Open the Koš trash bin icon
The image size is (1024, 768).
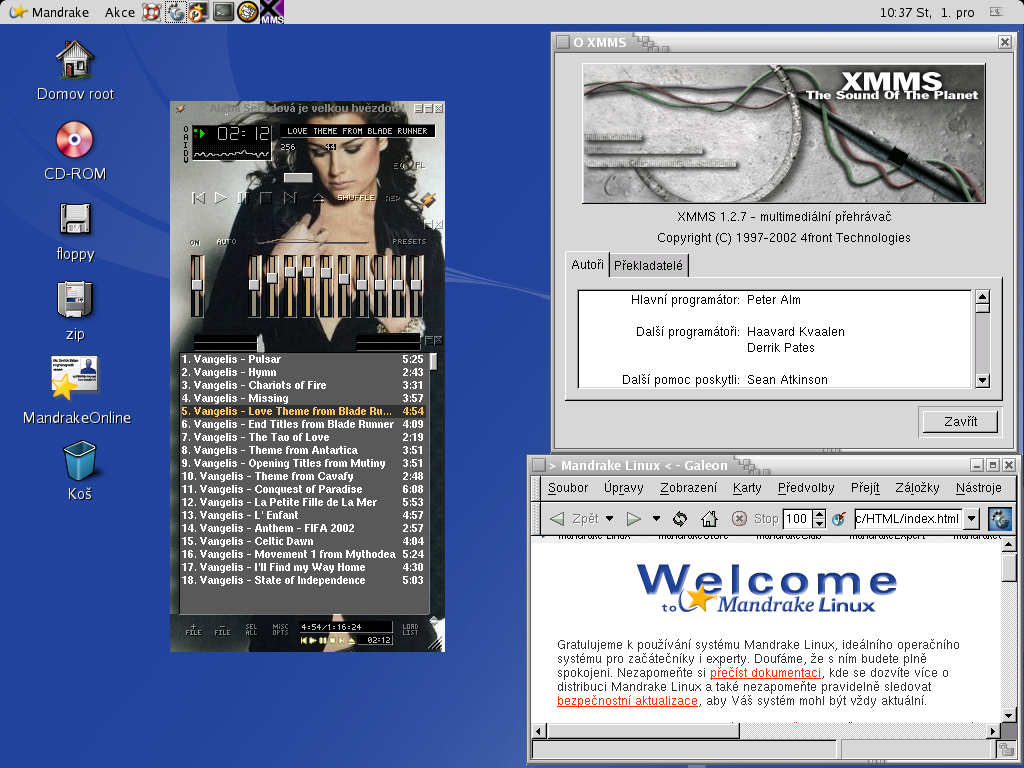80,464
